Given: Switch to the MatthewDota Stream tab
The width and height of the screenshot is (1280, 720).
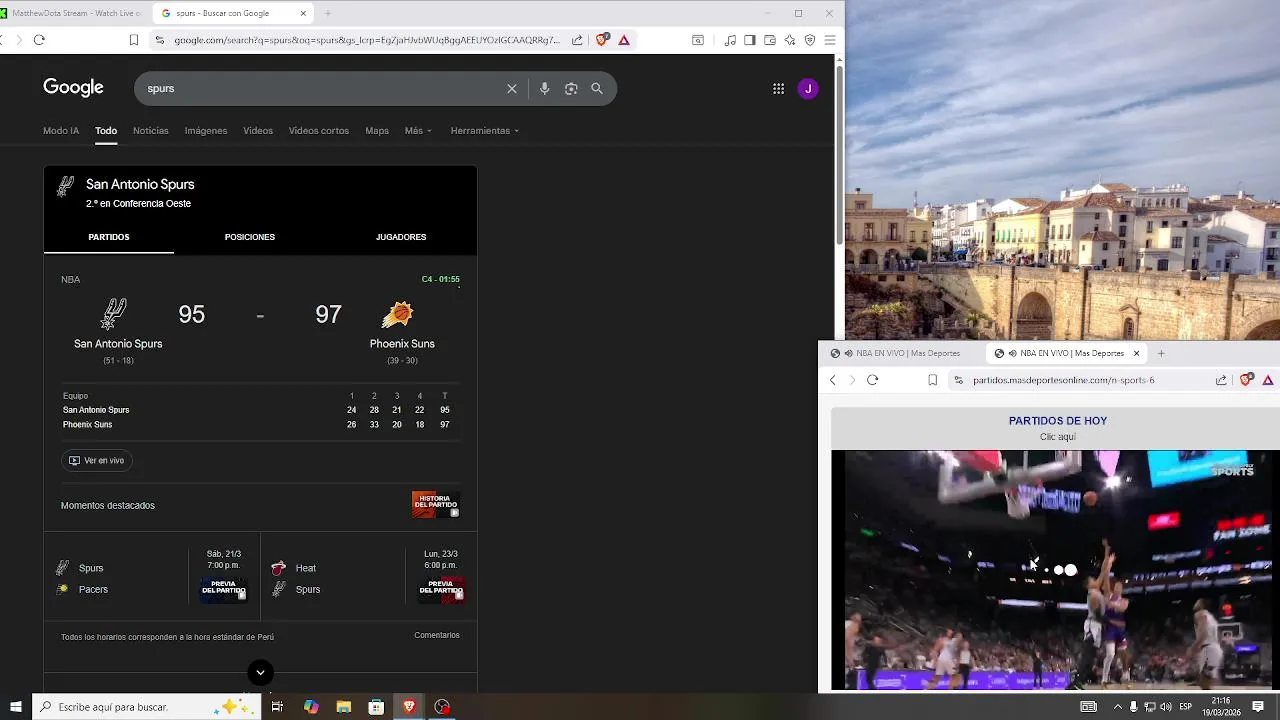Looking at the screenshot, I should click(x=72, y=13).
